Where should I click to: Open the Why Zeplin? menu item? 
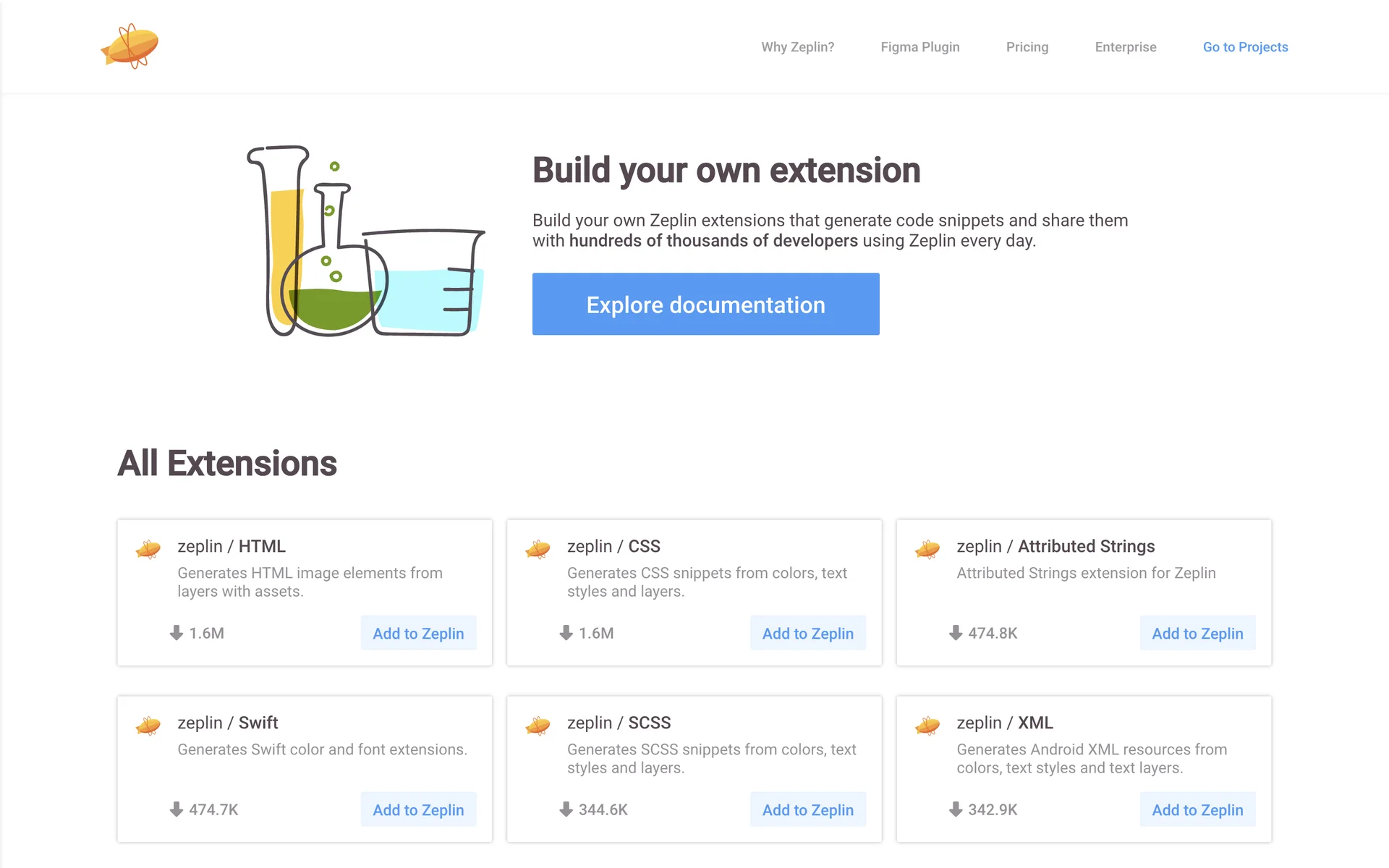click(797, 47)
